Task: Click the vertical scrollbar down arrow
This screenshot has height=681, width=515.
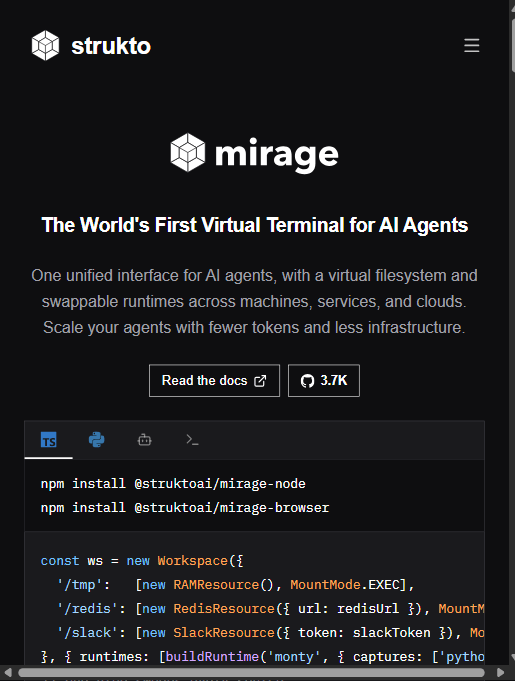Action: coord(512,658)
